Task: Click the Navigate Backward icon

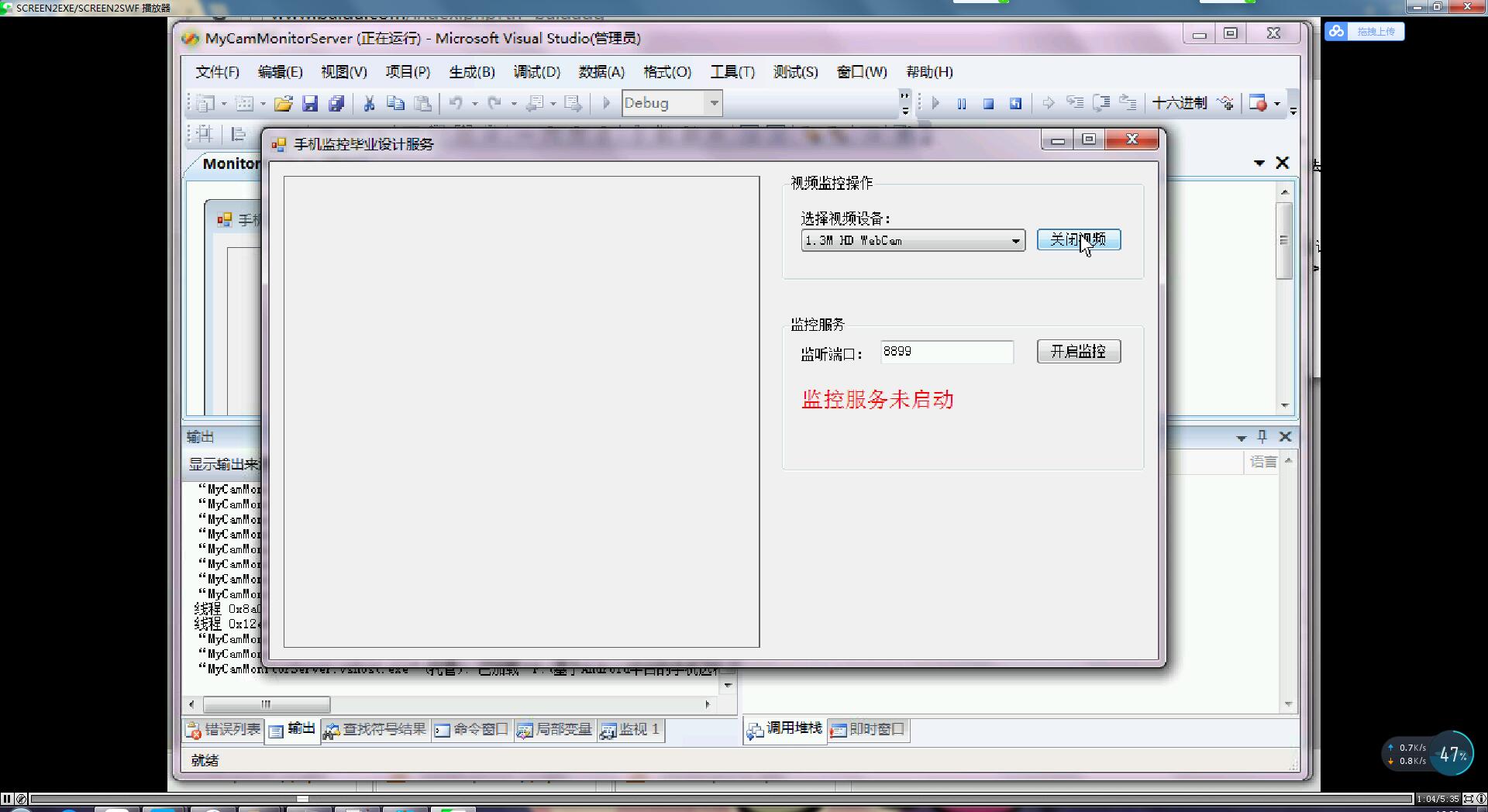Action: (x=535, y=103)
